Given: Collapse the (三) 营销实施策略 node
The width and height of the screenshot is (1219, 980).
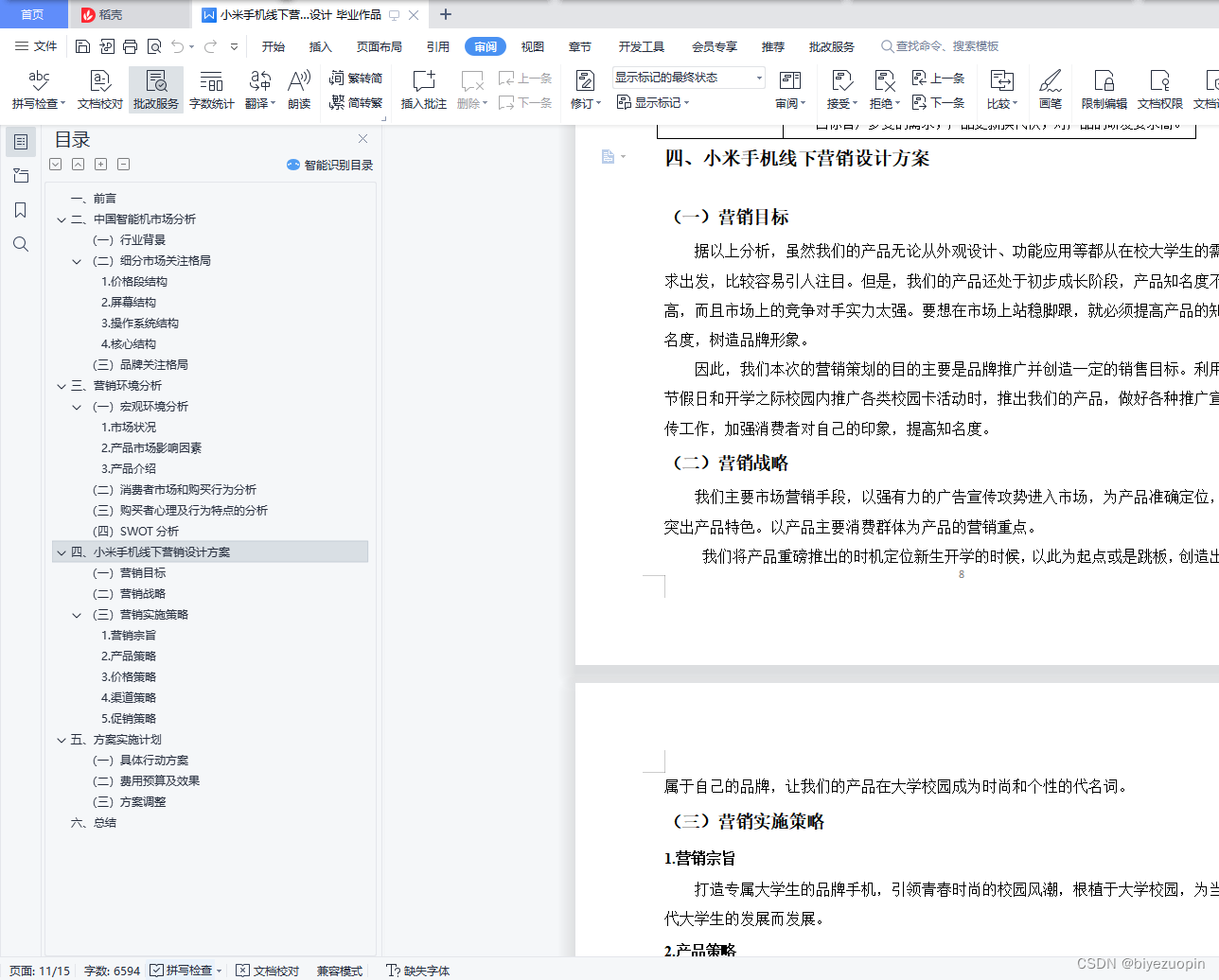Looking at the screenshot, I should click(x=78, y=615).
